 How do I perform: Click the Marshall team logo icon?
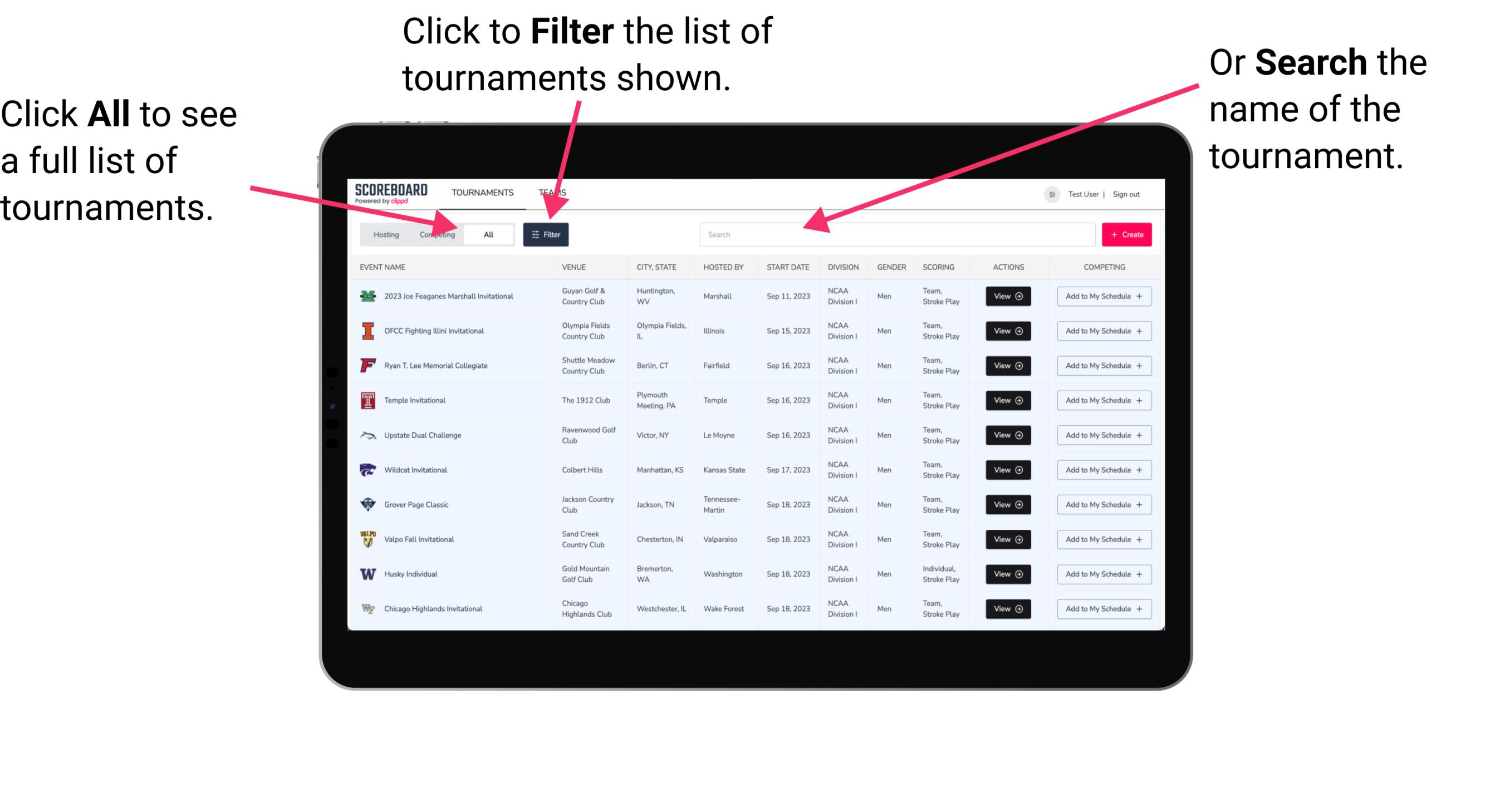(367, 296)
